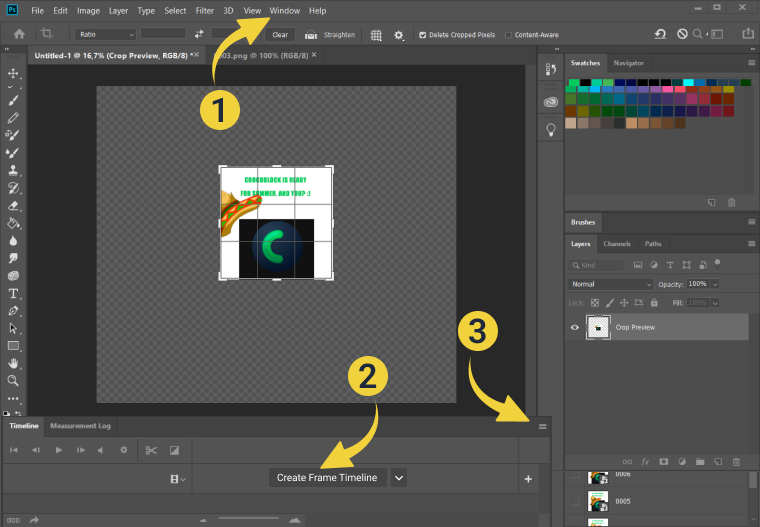Open the Learn lightbulb panel icon

click(x=551, y=130)
